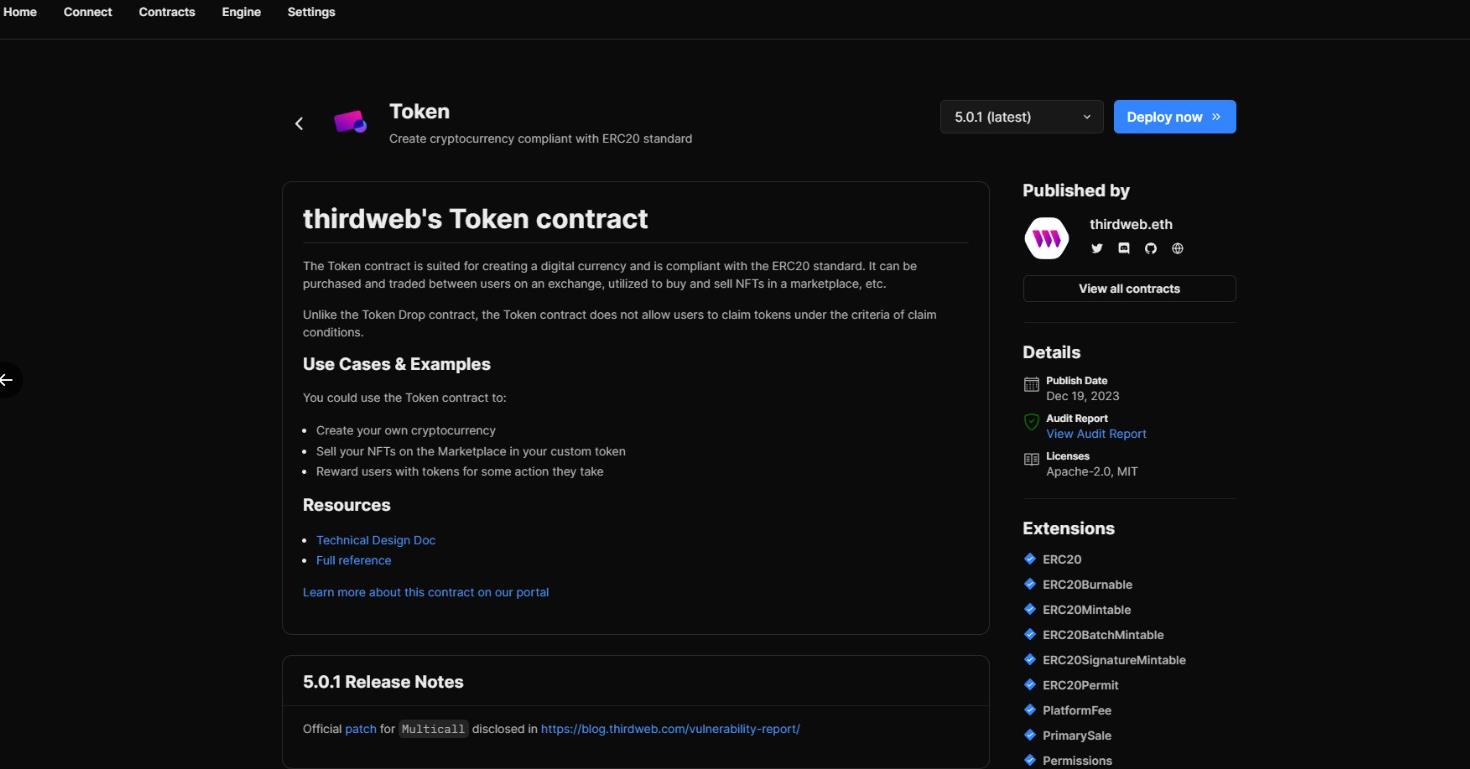Open the PlatformFee extension link
Image resolution: width=1470 pixels, height=769 pixels.
coord(1077,710)
